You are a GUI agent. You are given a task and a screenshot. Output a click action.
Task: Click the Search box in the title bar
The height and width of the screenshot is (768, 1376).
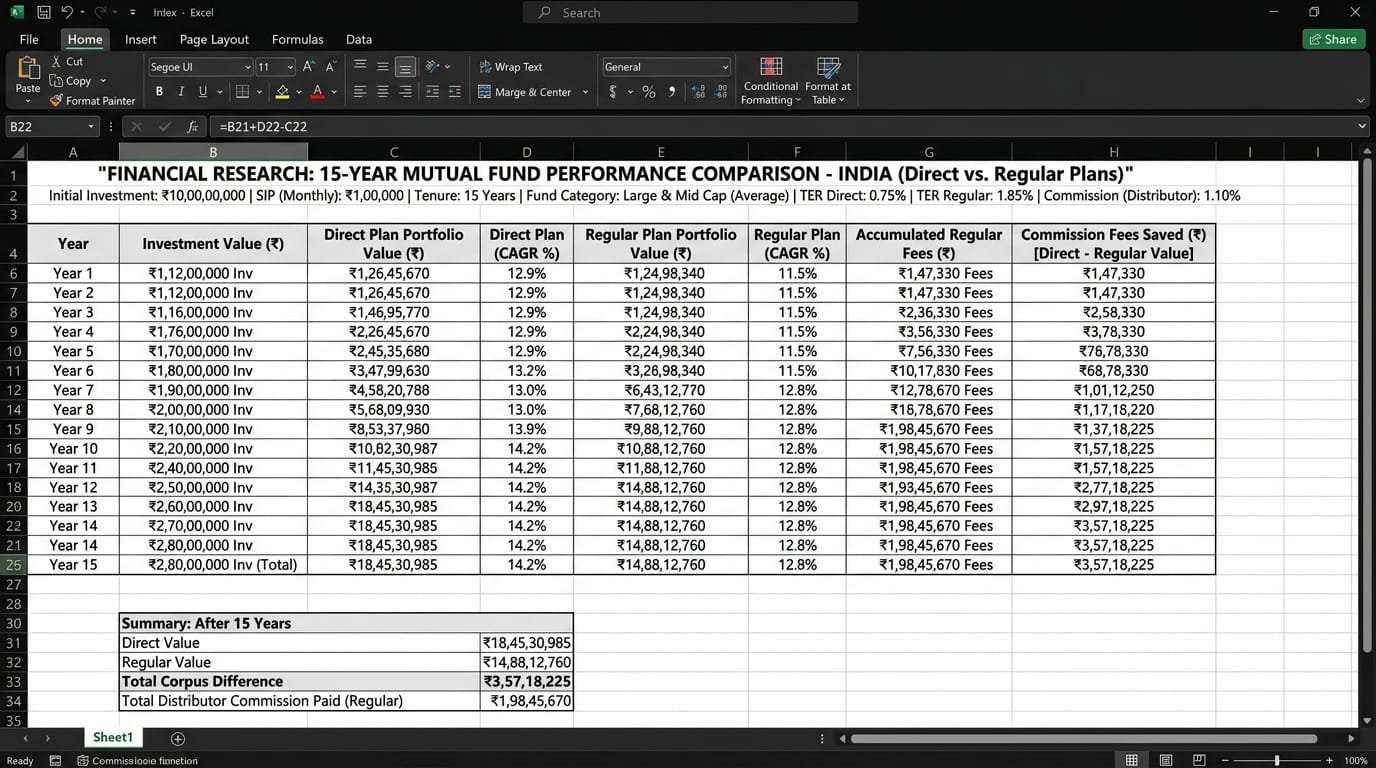coord(690,12)
